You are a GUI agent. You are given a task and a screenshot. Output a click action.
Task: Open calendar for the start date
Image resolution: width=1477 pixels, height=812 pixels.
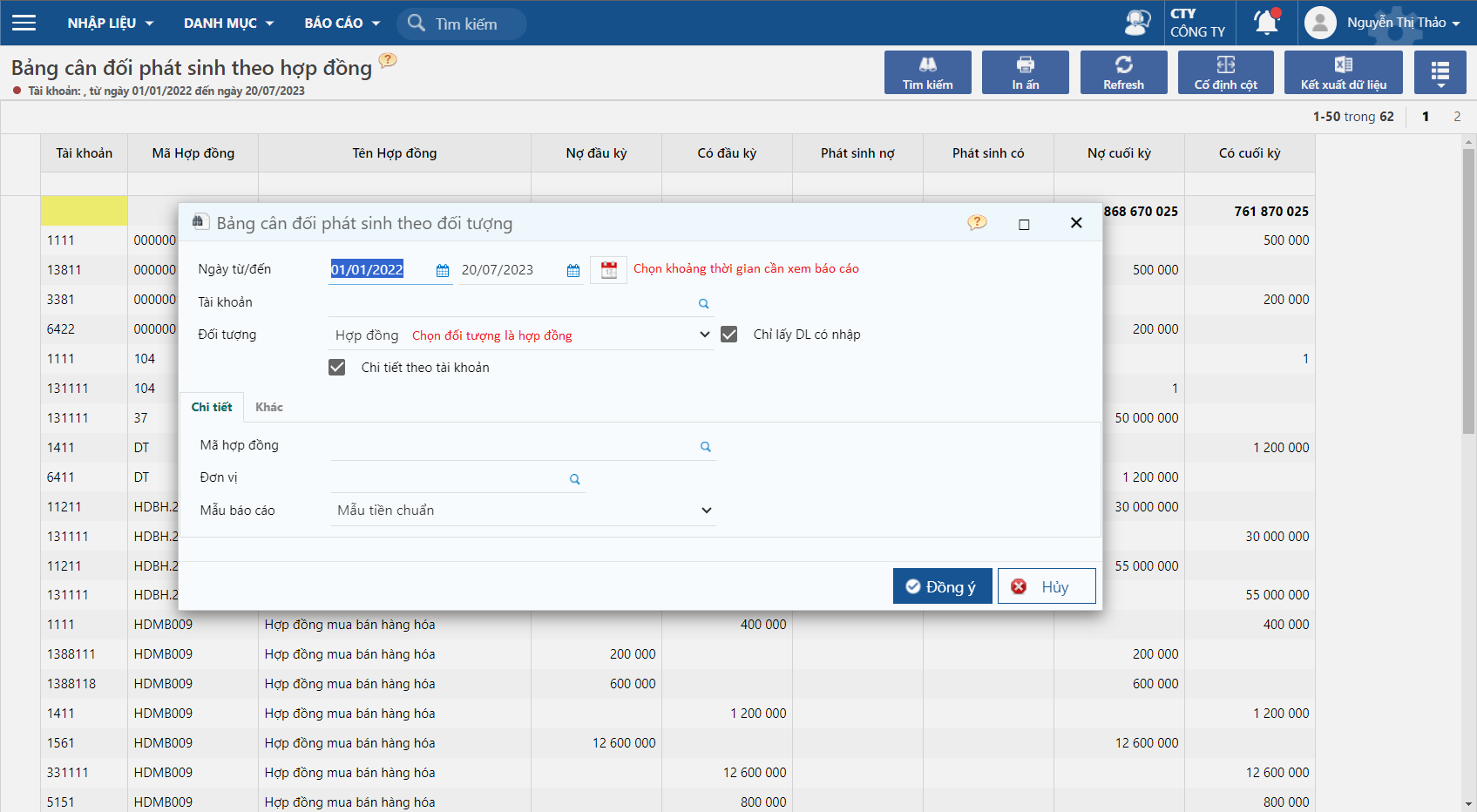[x=443, y=271]
